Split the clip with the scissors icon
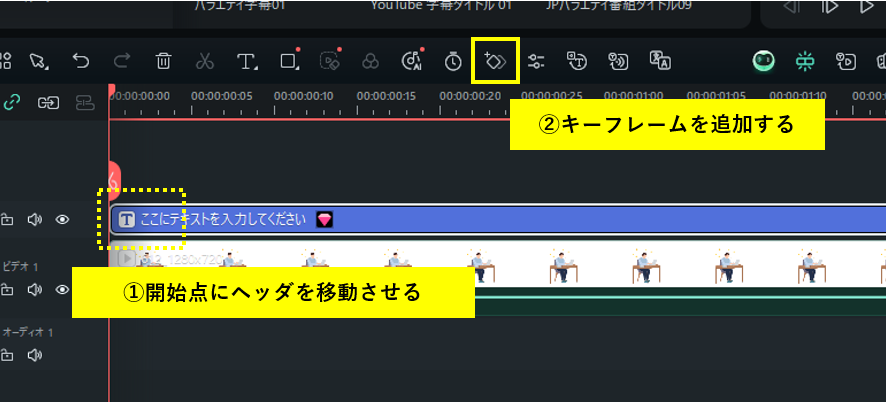This screenshot has height=402, width=886. click(x=205, y=61)
